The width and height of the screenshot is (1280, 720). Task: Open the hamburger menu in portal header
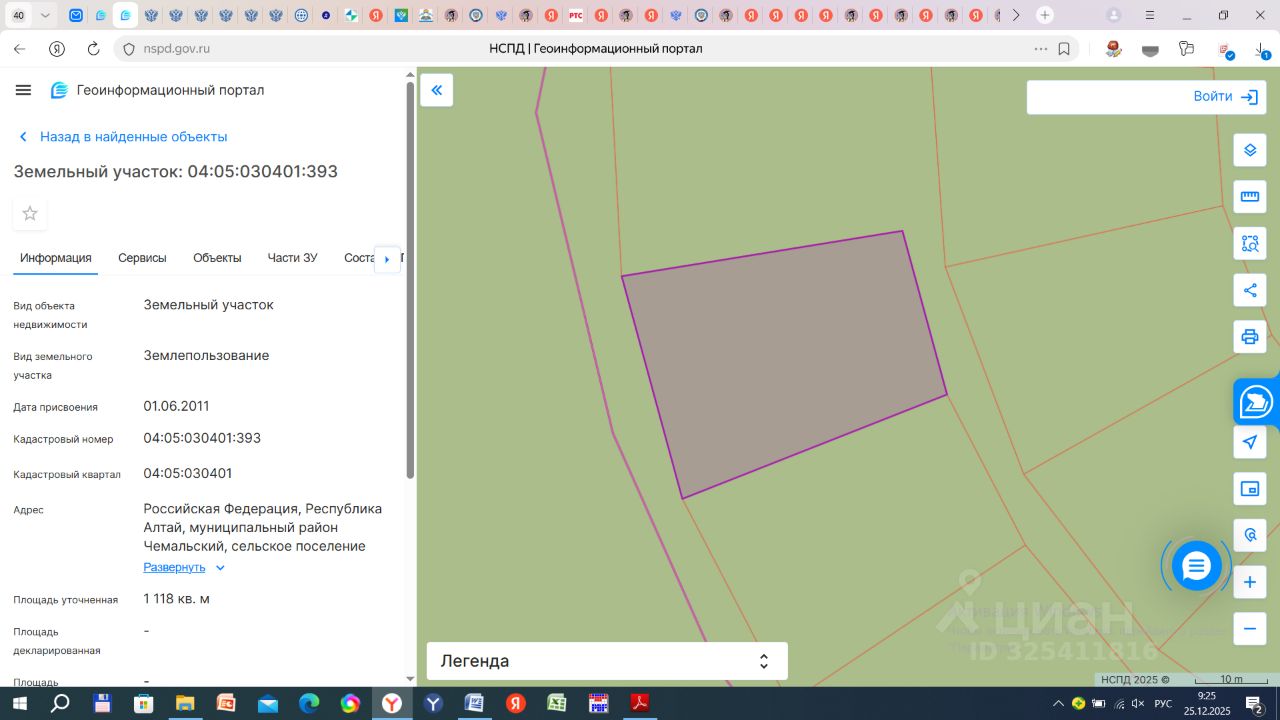23,90
